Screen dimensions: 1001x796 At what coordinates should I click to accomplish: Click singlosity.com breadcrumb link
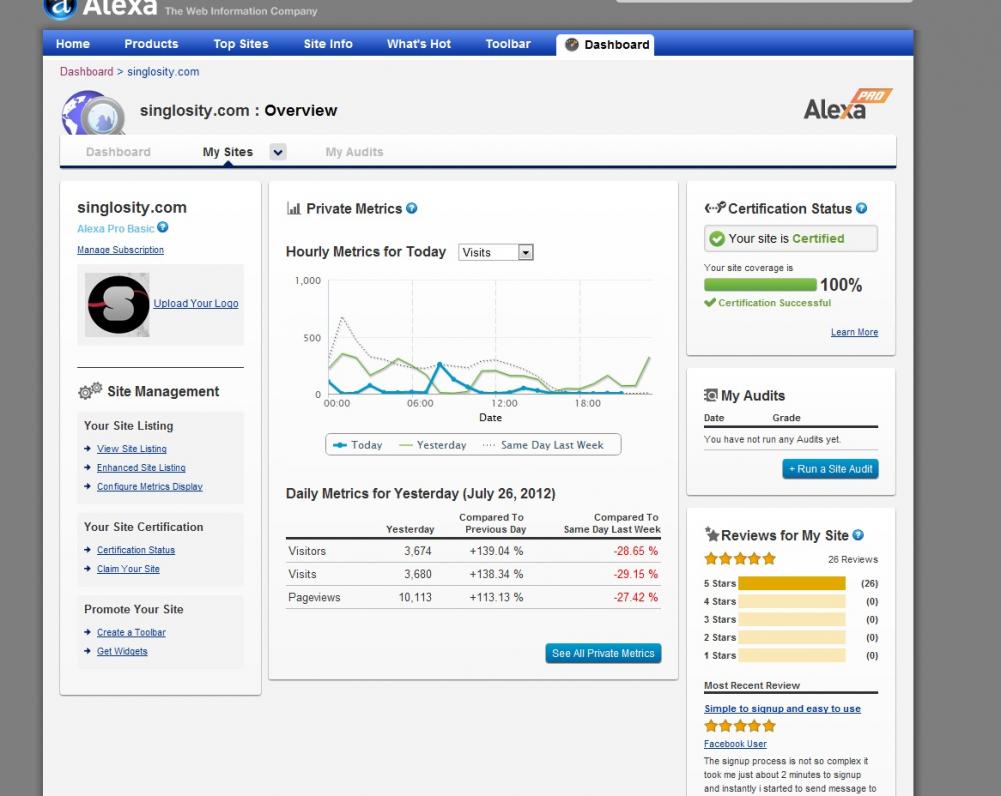point(163,71)
